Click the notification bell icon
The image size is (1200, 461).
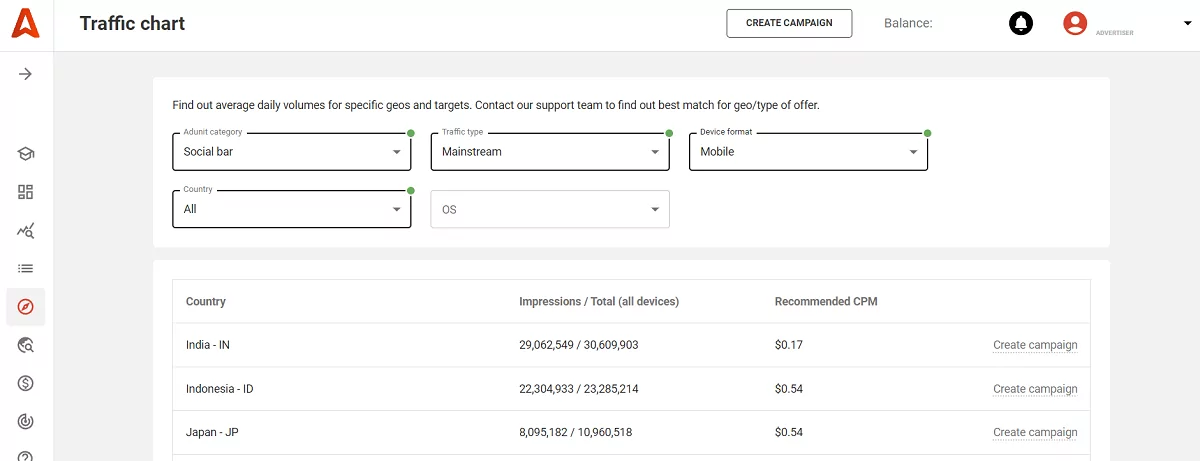[1021, 23]
